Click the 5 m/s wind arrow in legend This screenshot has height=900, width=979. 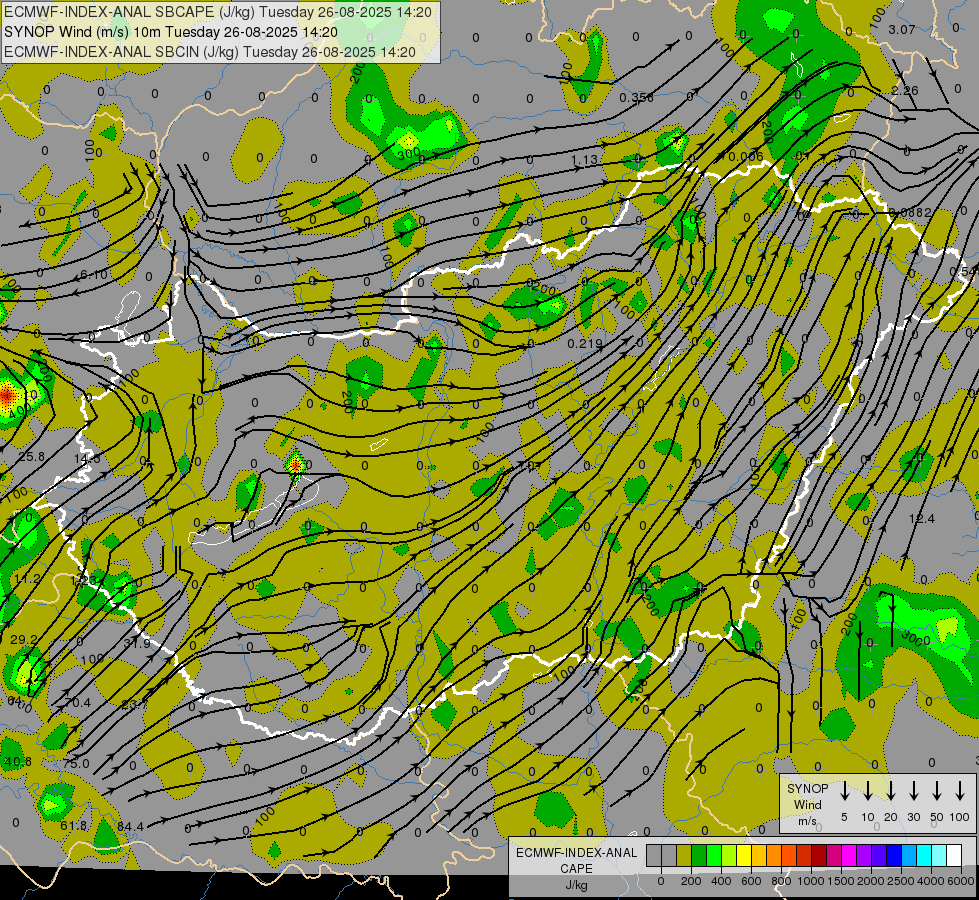coord(844,791)
